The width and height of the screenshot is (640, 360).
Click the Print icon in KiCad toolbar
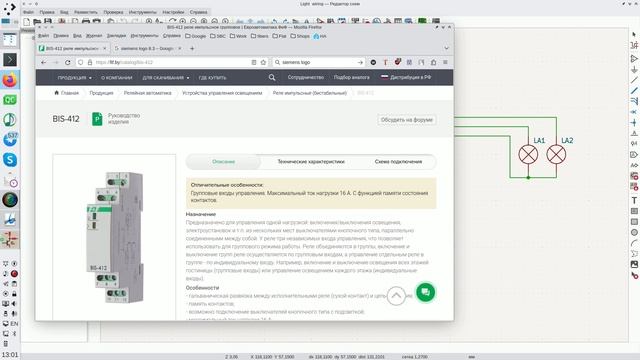[86, 21]
